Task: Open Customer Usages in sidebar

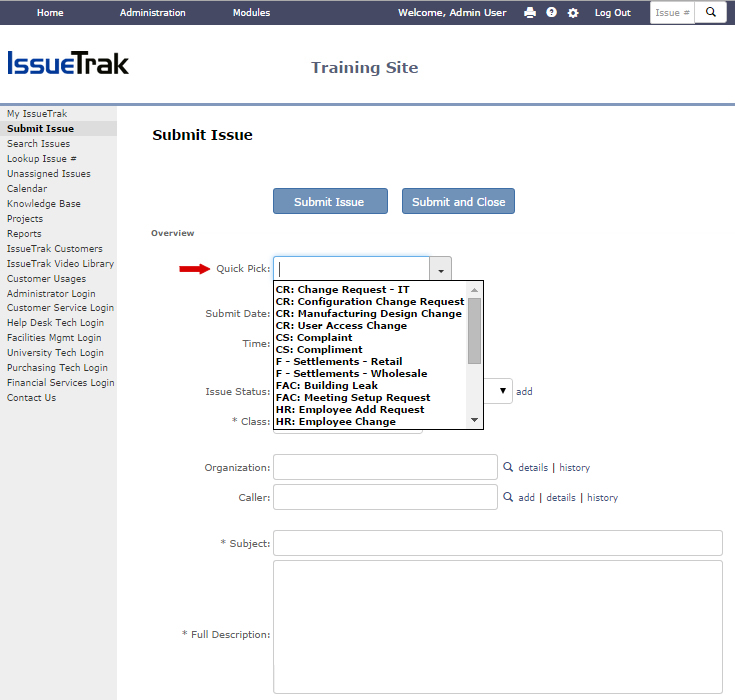Action: pyautogui.click(x=46, y=278)
